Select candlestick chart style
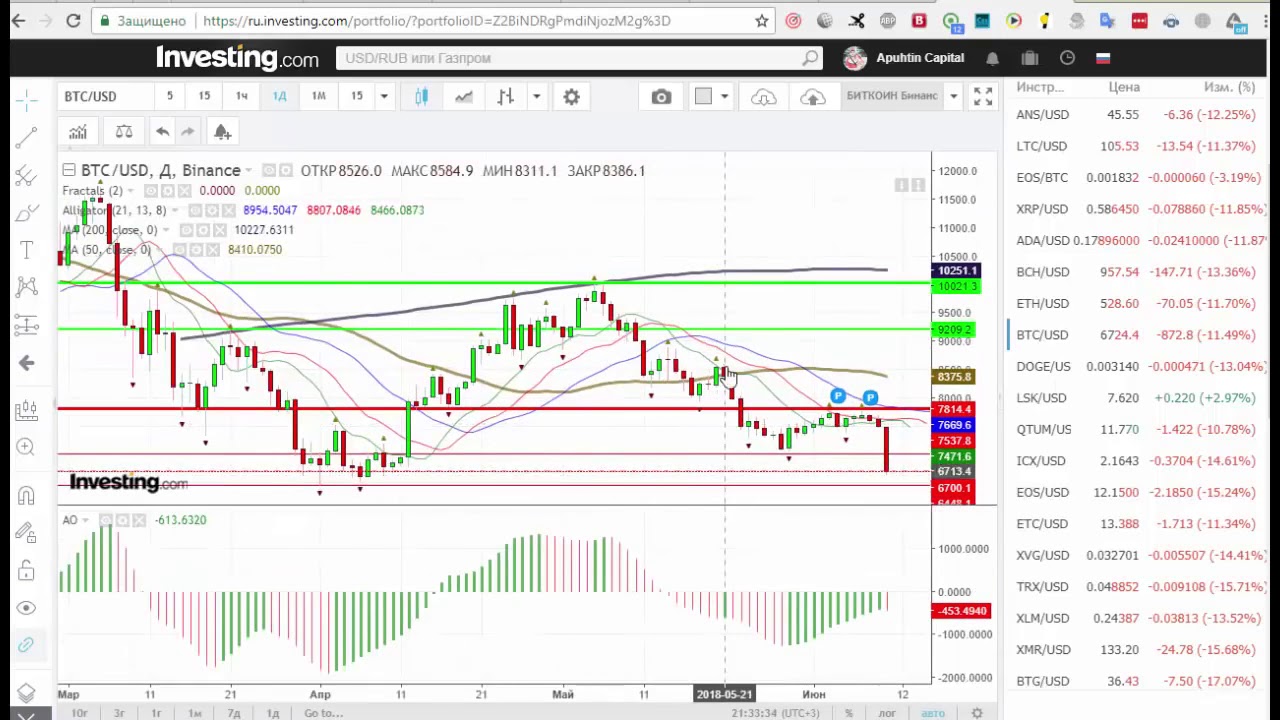Screen dimensions: 1280x720 tap(422, 96)
